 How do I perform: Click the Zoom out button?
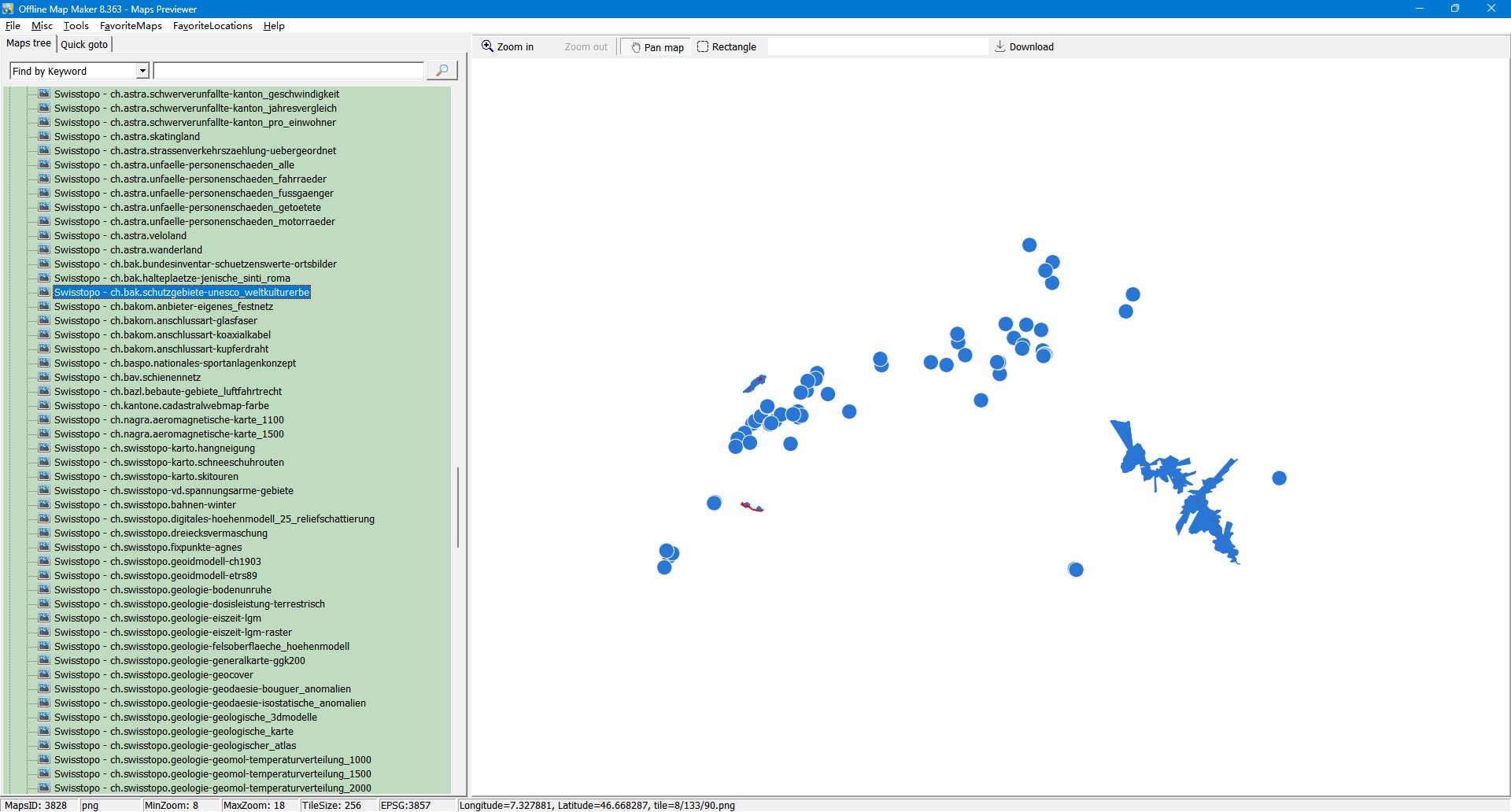click(586, 47)
